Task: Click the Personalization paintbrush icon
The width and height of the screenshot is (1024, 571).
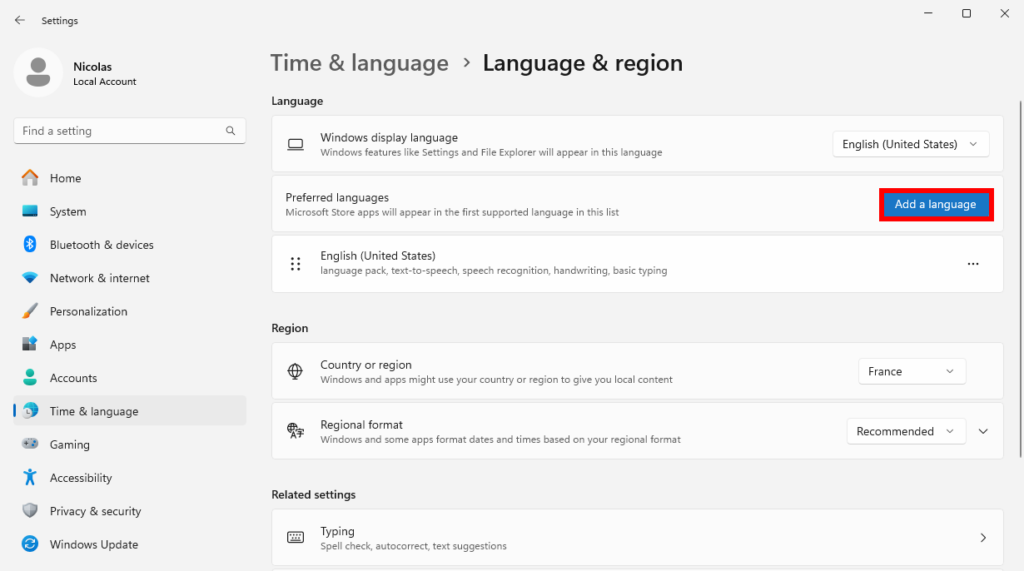Action: pyautogui.click(x=30, y=311)
